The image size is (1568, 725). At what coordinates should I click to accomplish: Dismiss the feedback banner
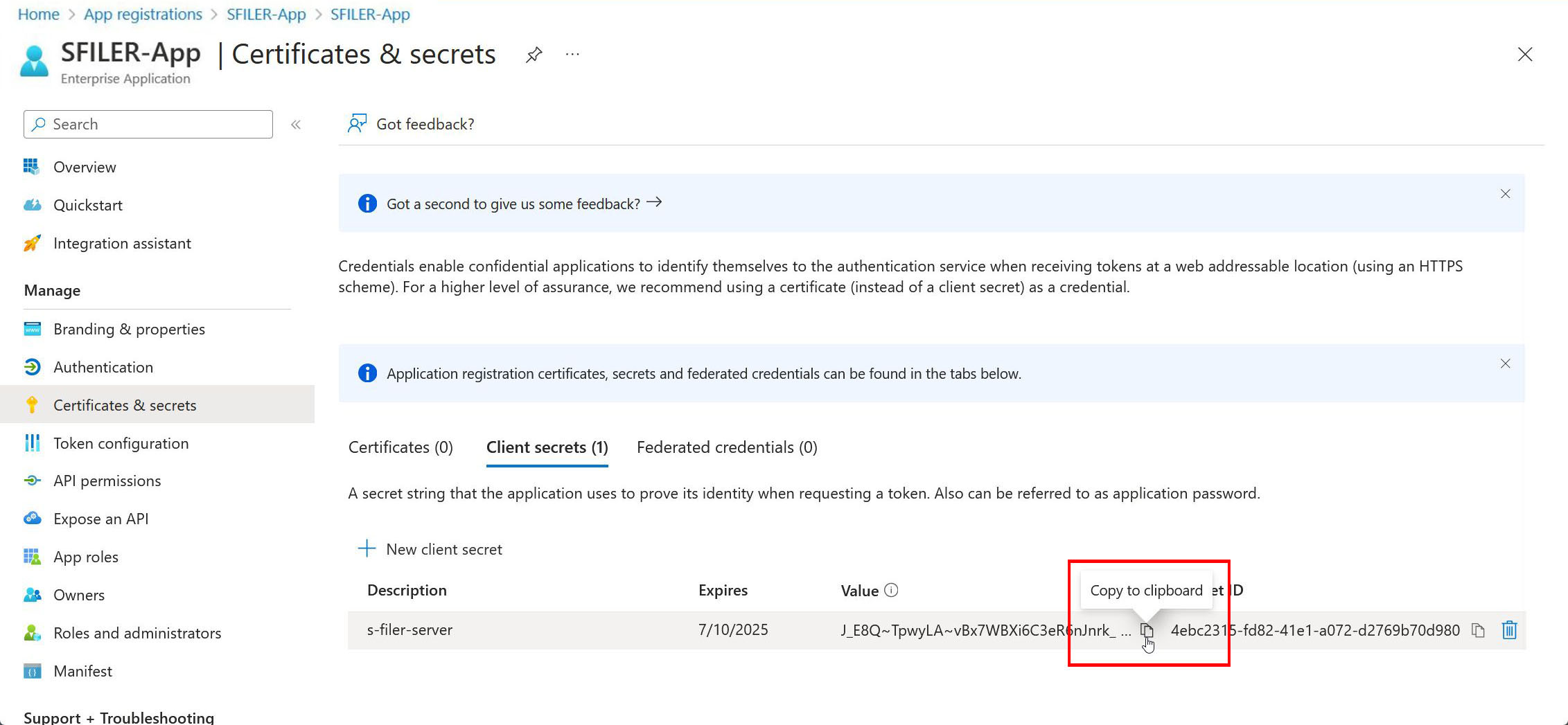coord(1505,194)
